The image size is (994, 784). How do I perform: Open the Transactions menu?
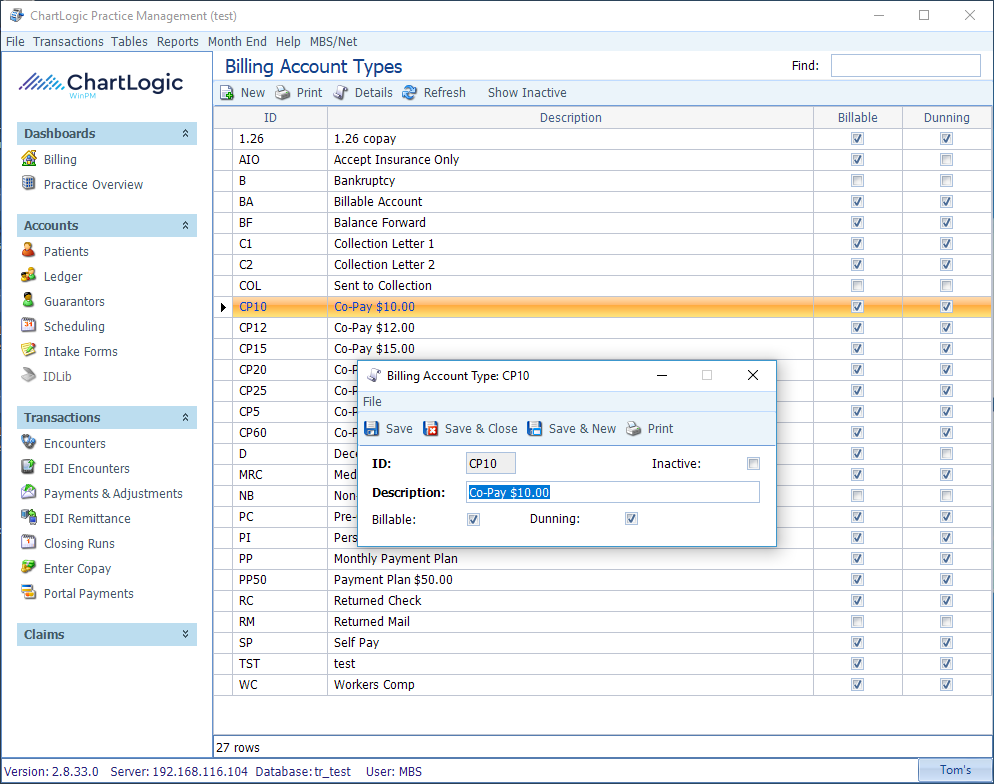(68, 42)
